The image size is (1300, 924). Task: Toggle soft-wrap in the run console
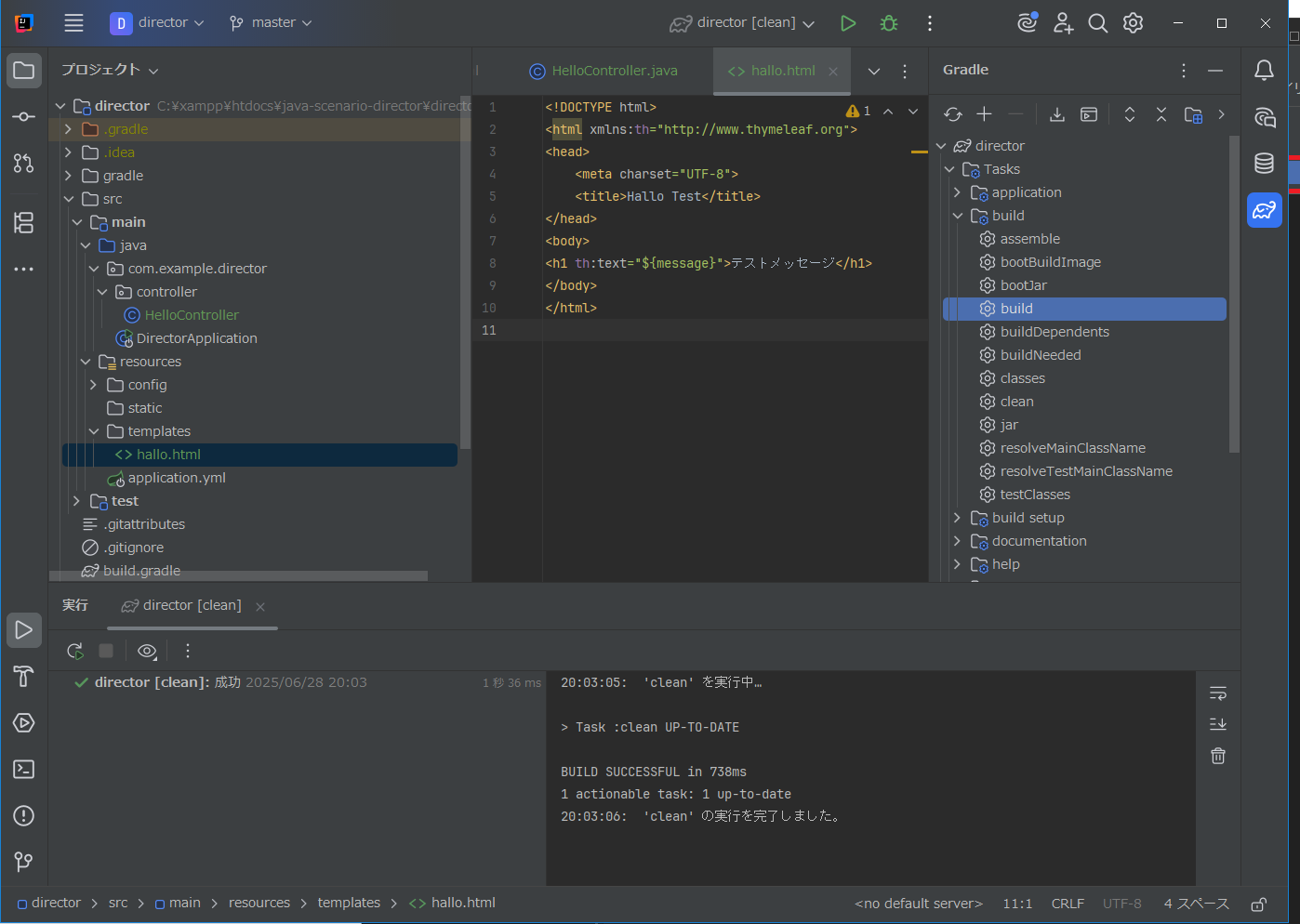coord(1218,693)
